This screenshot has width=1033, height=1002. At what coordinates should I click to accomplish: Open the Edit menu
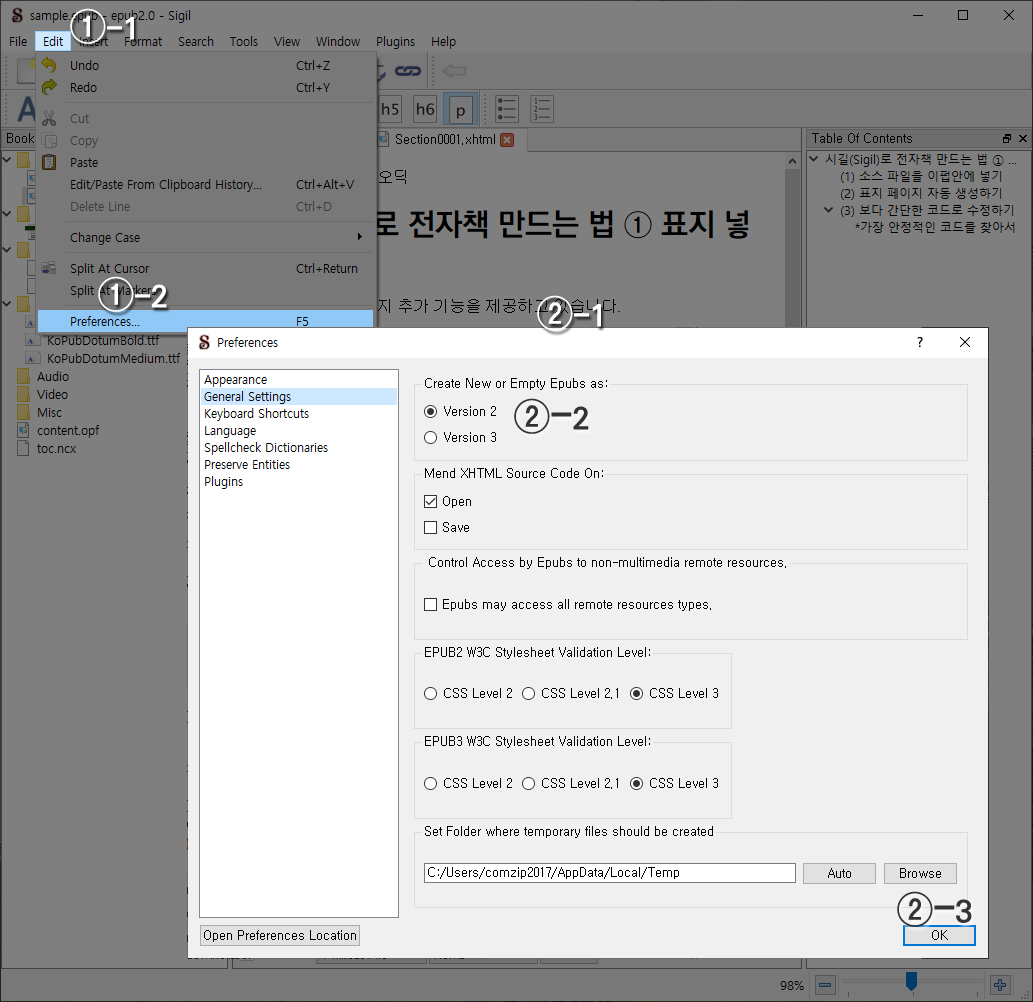pos(53,42)
